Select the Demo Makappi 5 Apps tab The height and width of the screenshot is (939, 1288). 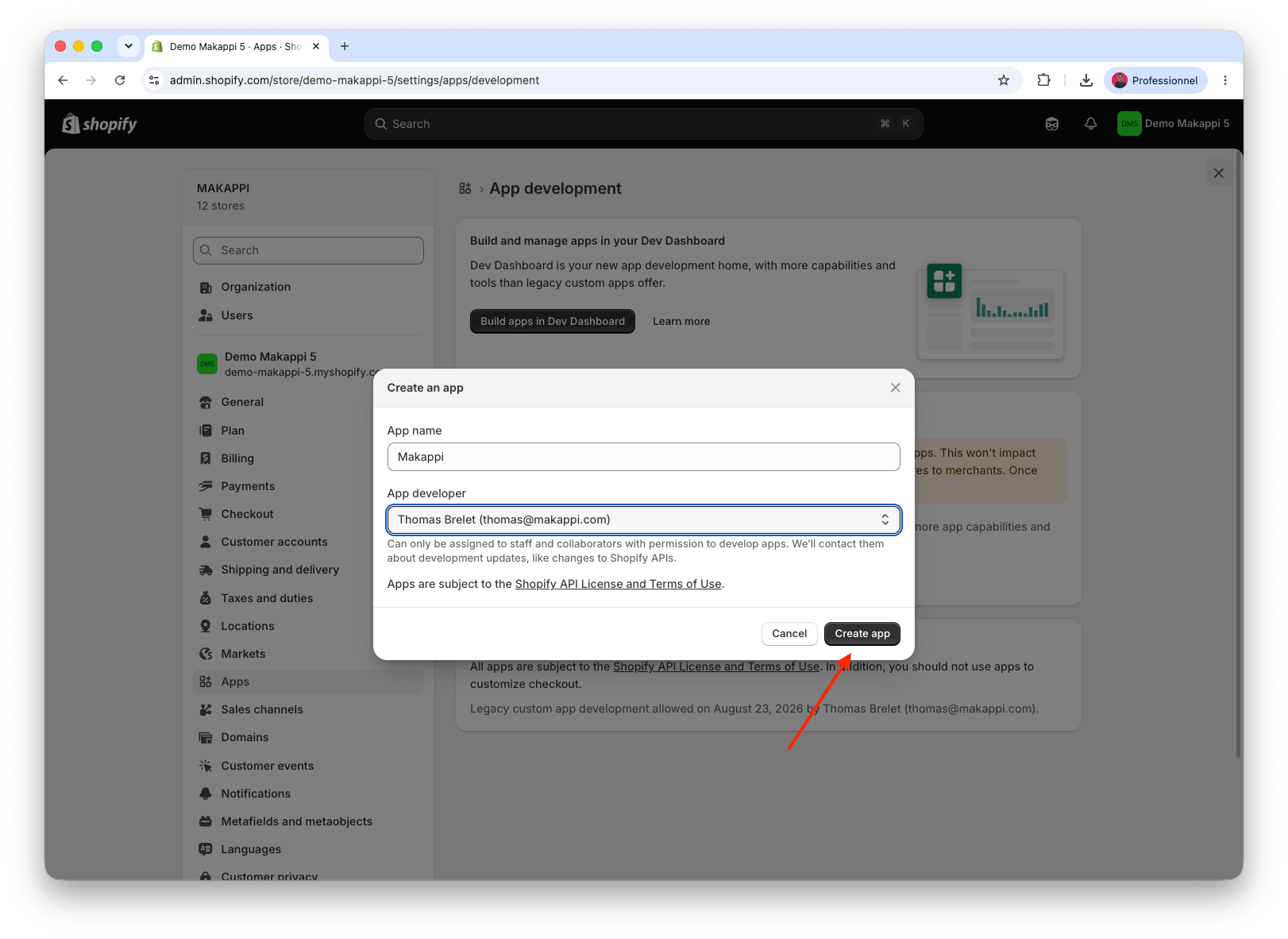pyautogui.click(x=237, y=46)
